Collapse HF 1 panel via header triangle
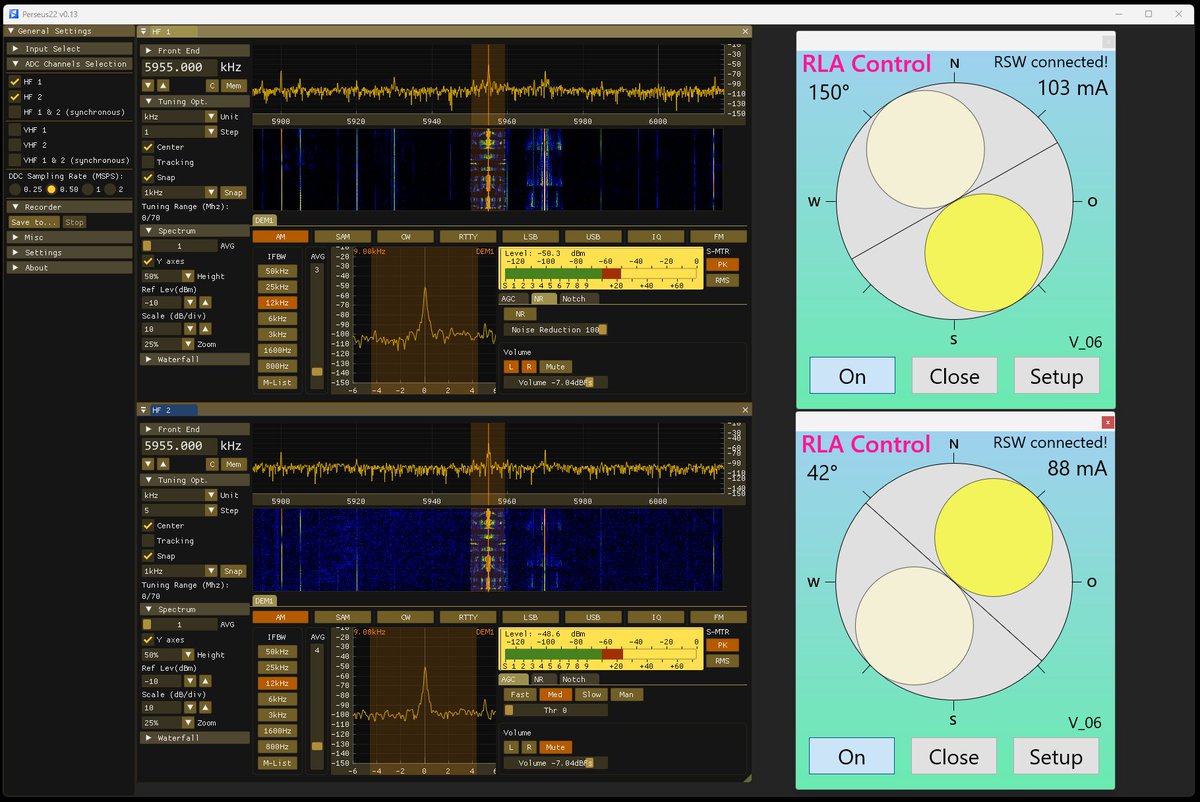 (144, 32)
